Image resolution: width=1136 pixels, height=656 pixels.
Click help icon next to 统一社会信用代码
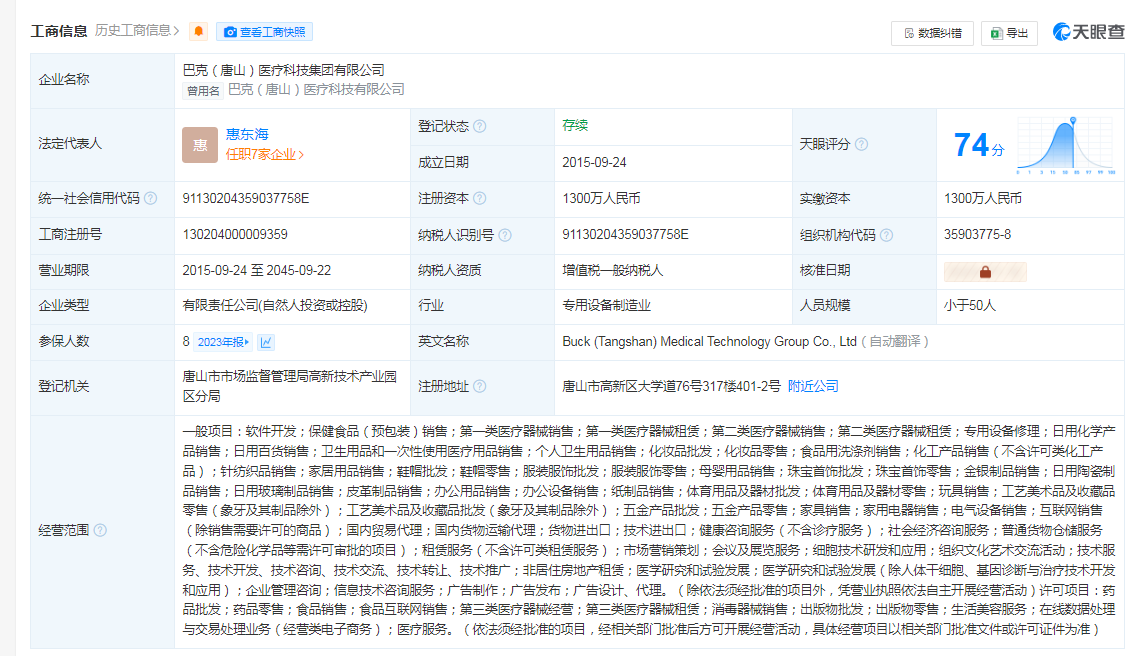point(151,199)
